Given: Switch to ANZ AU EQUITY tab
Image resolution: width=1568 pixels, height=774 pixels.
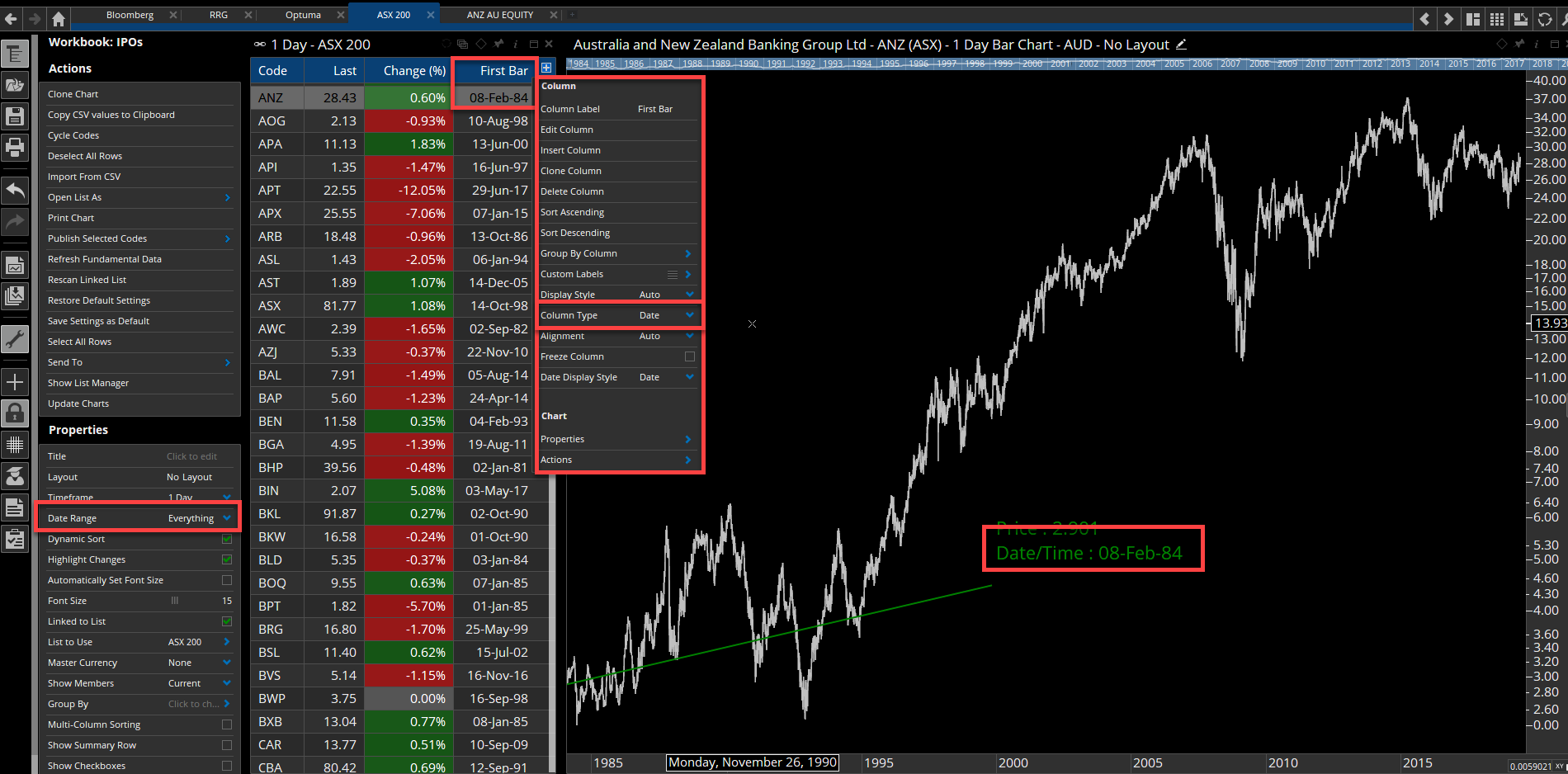Looking at the screenshot, I should (x=500, y=15).
